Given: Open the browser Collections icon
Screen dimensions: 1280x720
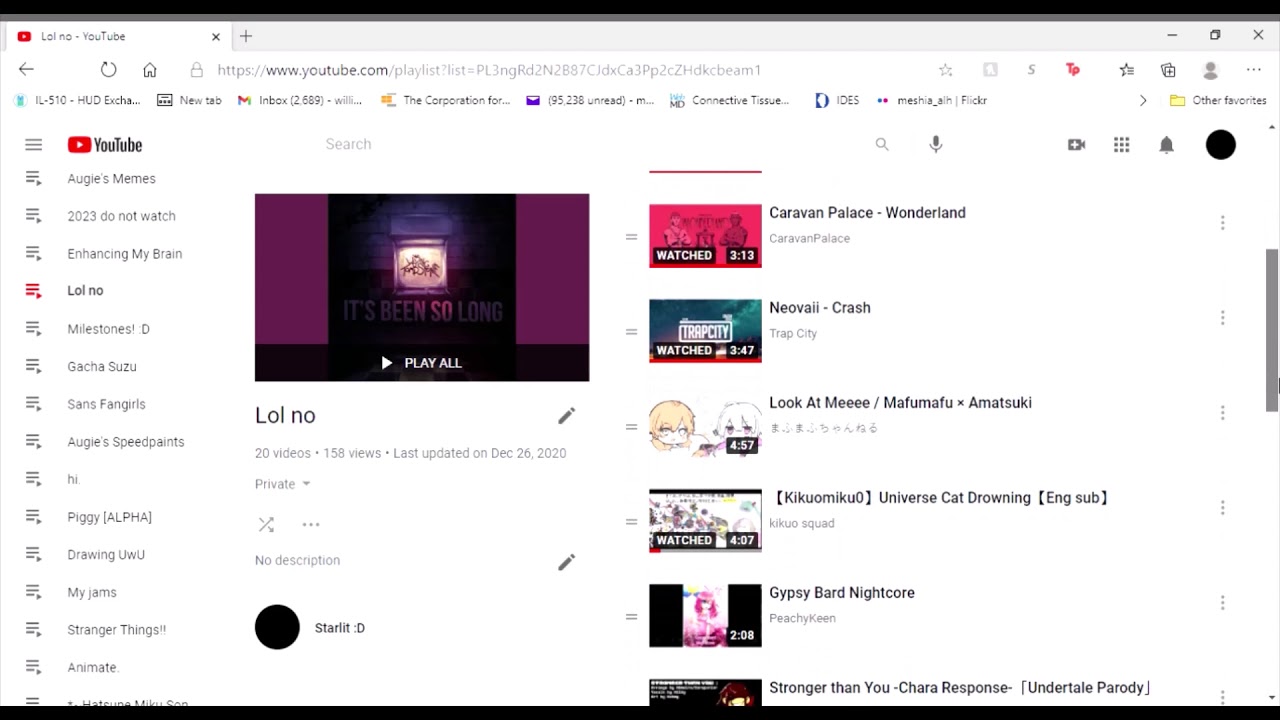Looking at the screenshot, I should (x=1168, y=70).
